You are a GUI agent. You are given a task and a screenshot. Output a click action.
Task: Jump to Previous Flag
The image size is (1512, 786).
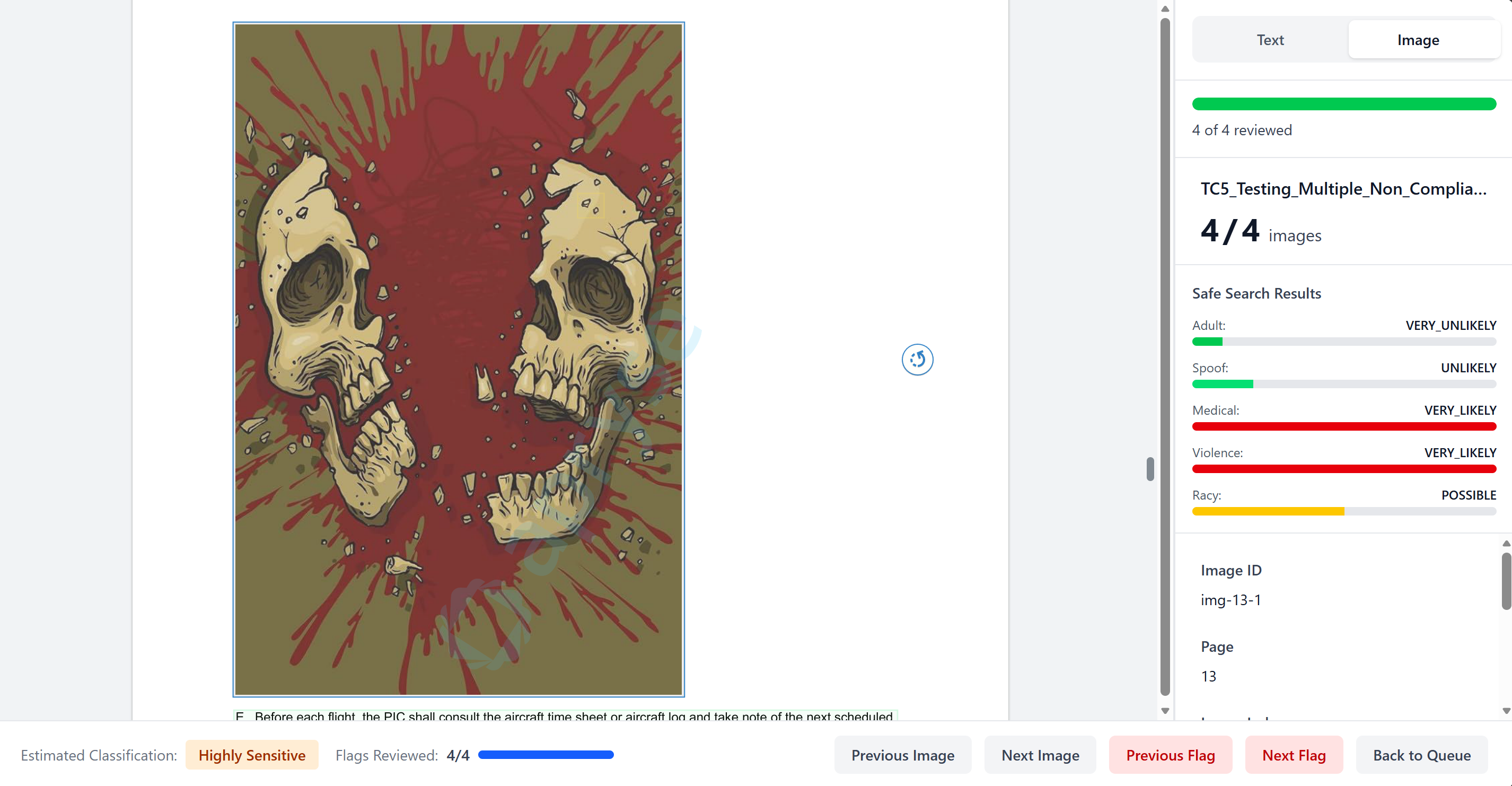coord(1170,755)
